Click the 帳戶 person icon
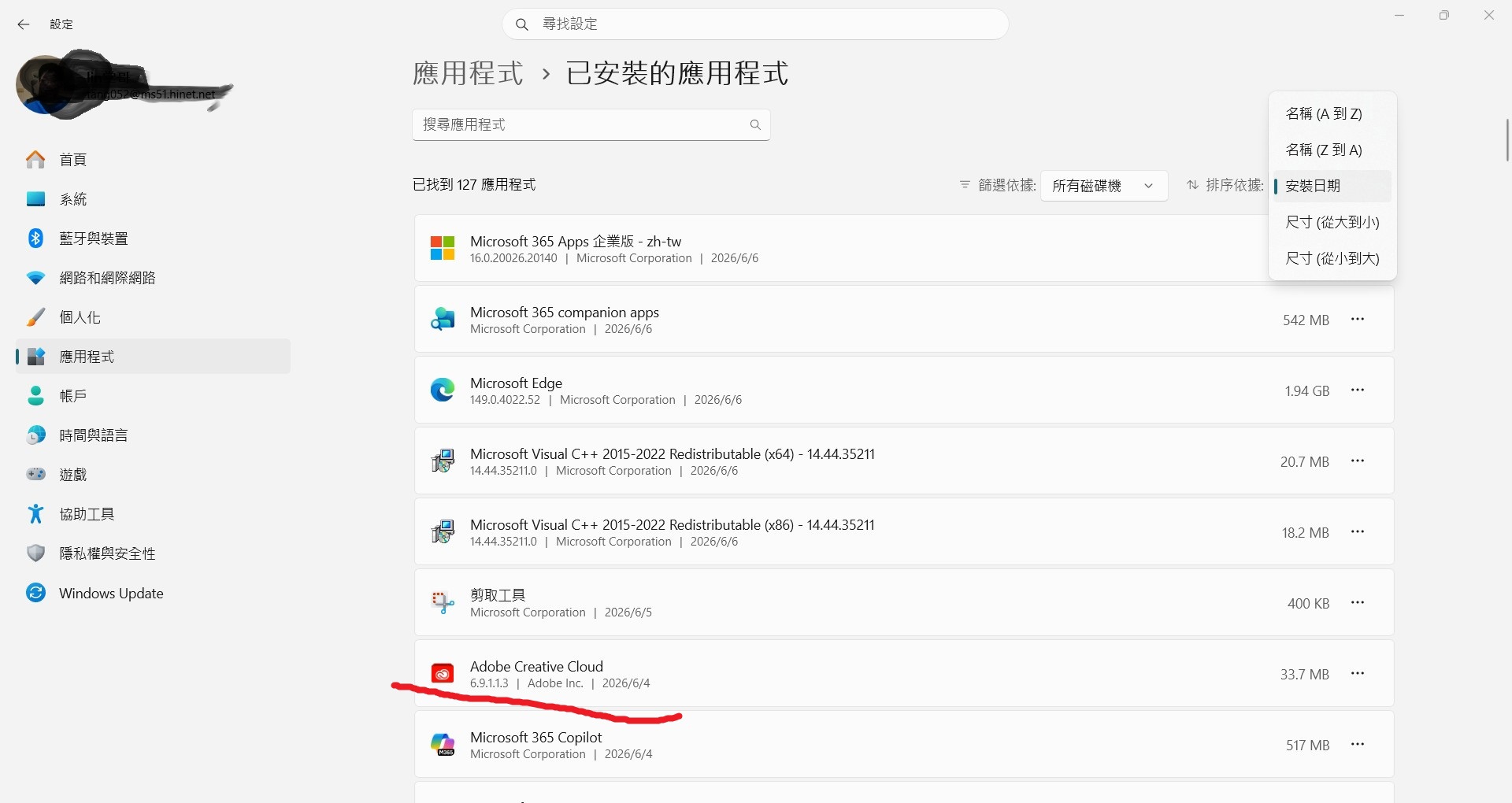Image resolution: width=1512 pixels, height=803 pixels. [35, 396]
